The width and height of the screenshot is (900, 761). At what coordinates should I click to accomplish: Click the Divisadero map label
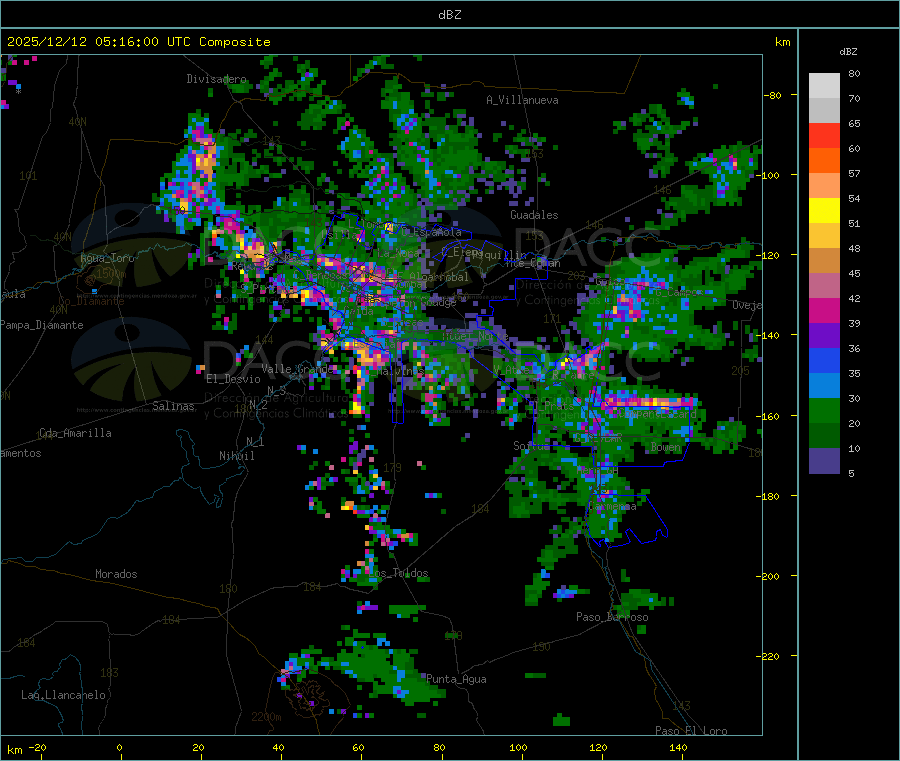pos(216,79)
